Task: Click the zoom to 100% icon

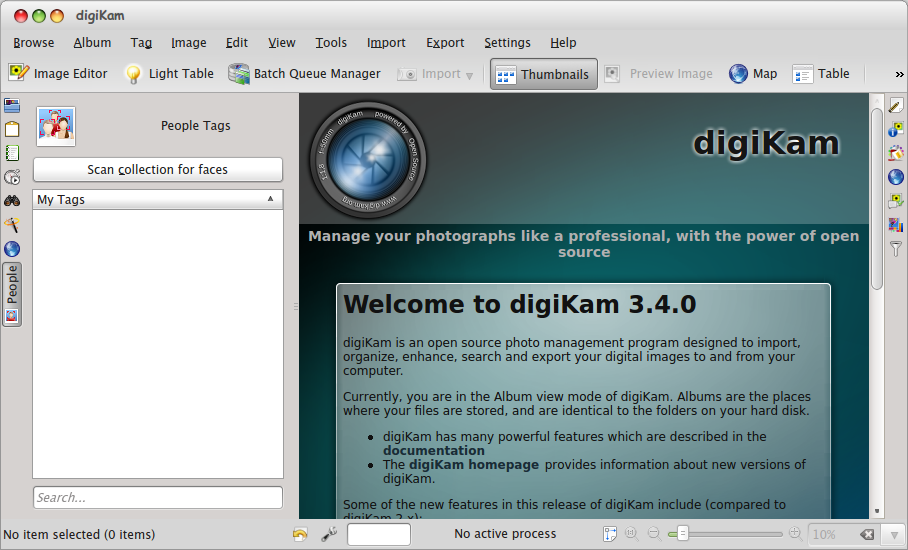Action: [x=632, y=534]
